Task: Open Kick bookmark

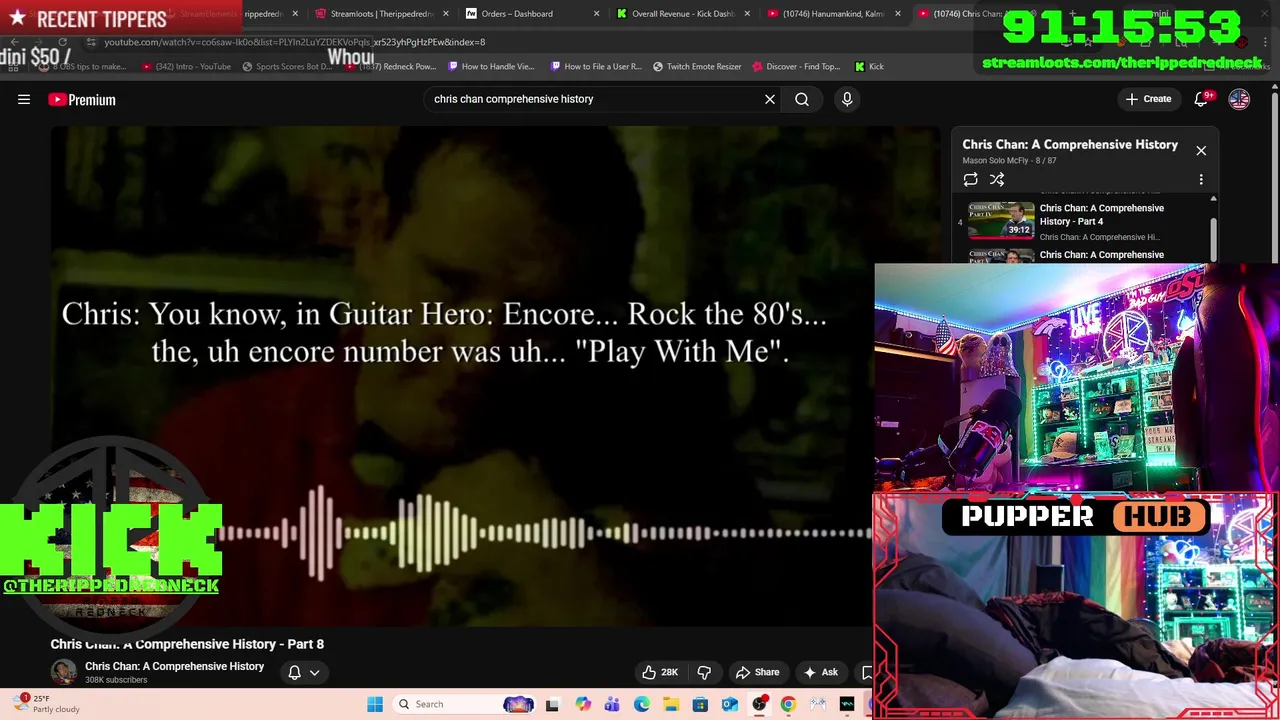Action: point(869,66)
